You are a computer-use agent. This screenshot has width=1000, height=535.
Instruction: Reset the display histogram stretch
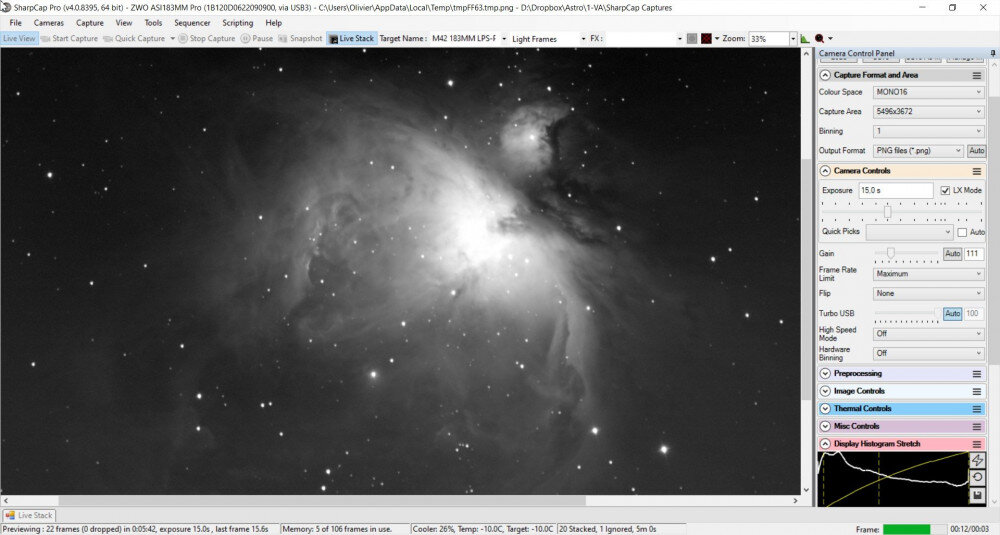pyautogui.click(x=977, y=477)
